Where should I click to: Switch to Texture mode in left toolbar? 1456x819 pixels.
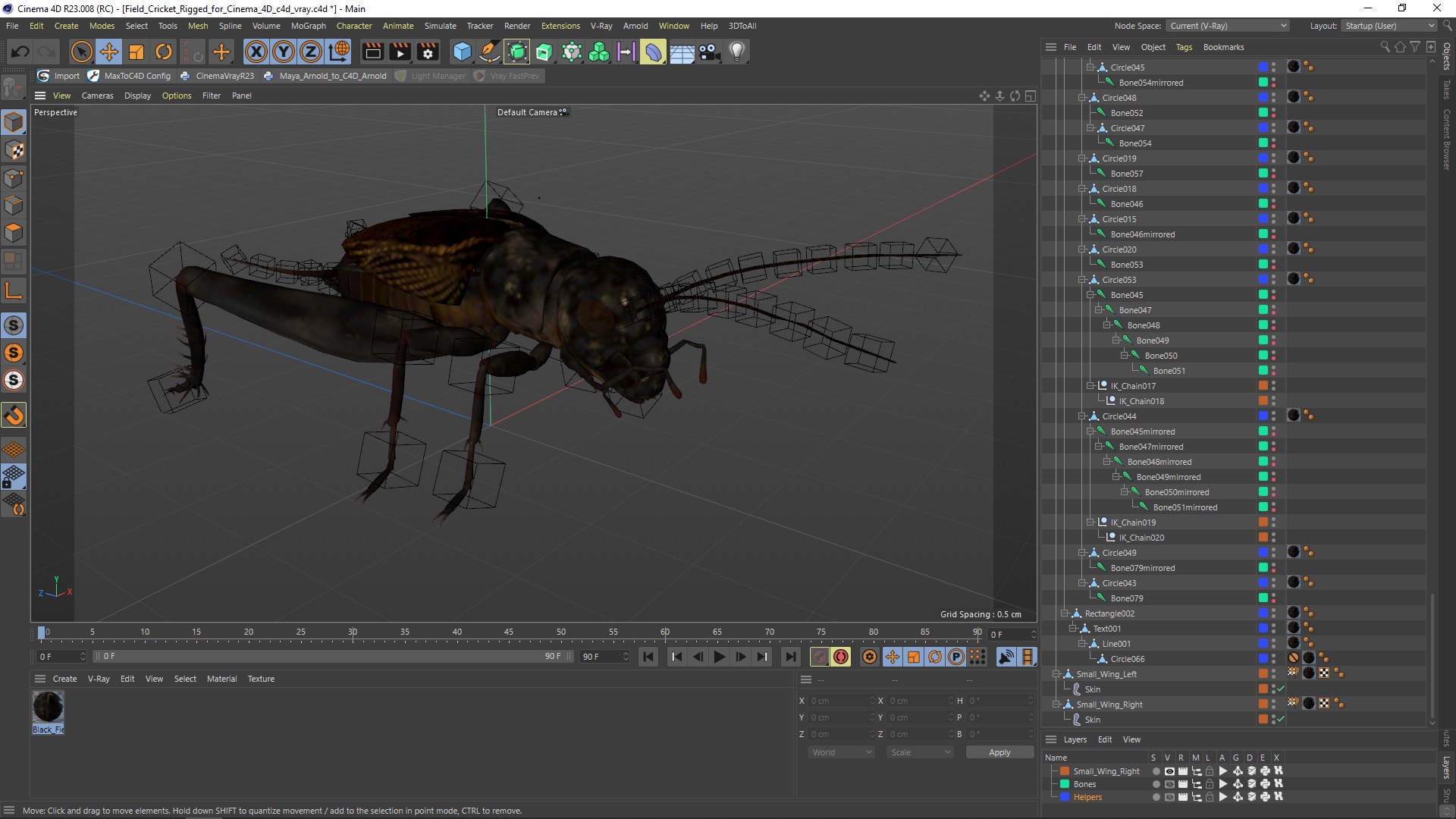pyautogui.click(x=14, y=150)
